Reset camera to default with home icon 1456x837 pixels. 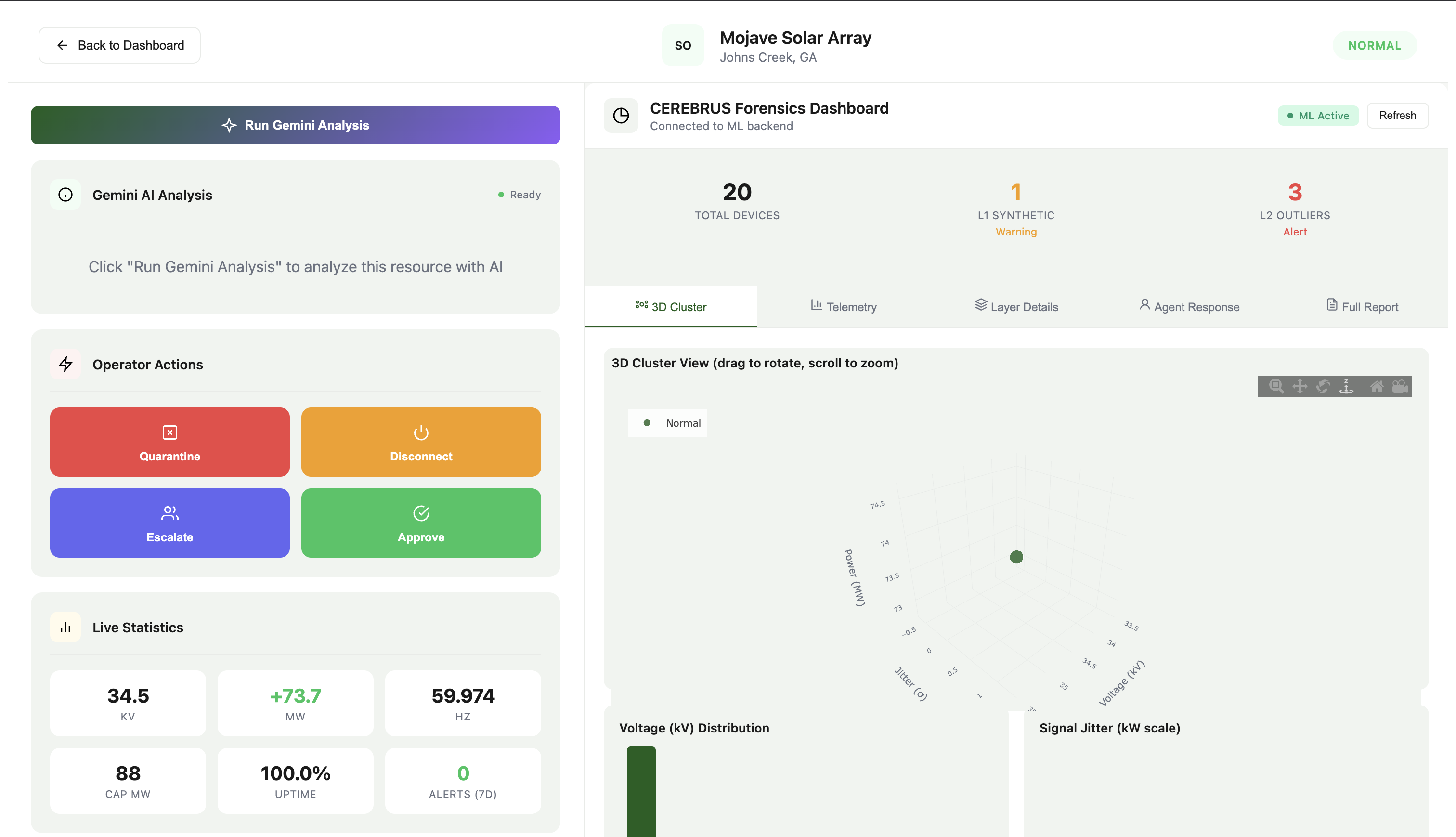pyautogui.click(x=1377, y=386)
